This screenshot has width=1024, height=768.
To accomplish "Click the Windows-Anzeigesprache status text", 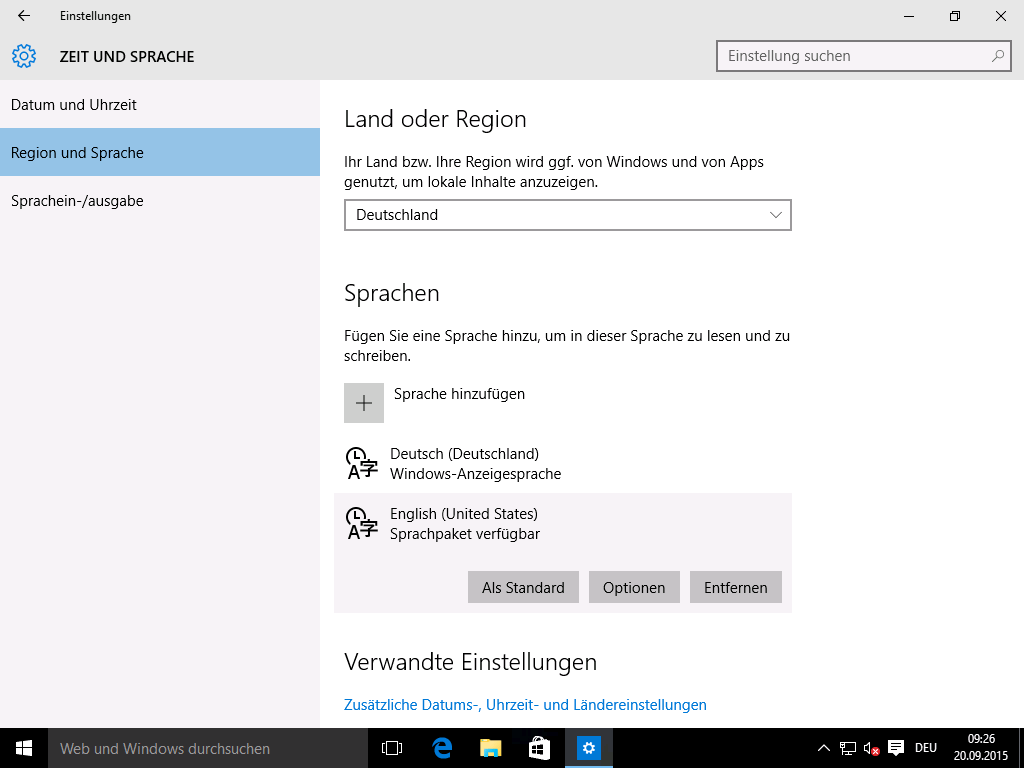I will pyautogui.click(x=475, y=473).
